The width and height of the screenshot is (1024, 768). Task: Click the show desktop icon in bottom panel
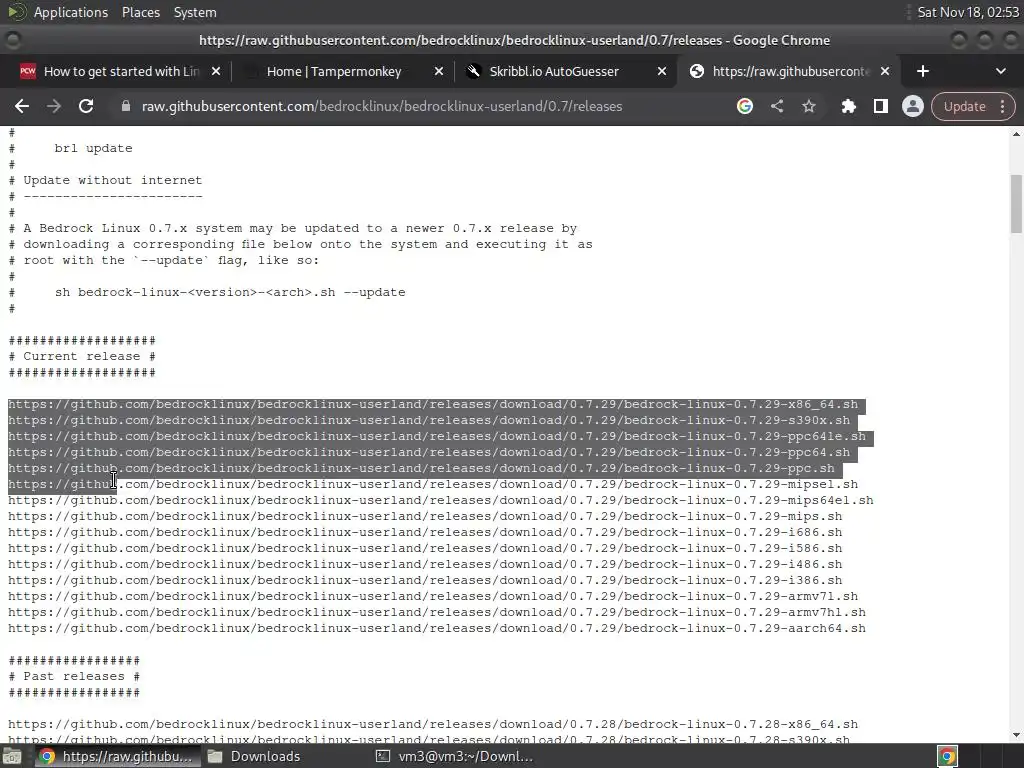(12, 756)
